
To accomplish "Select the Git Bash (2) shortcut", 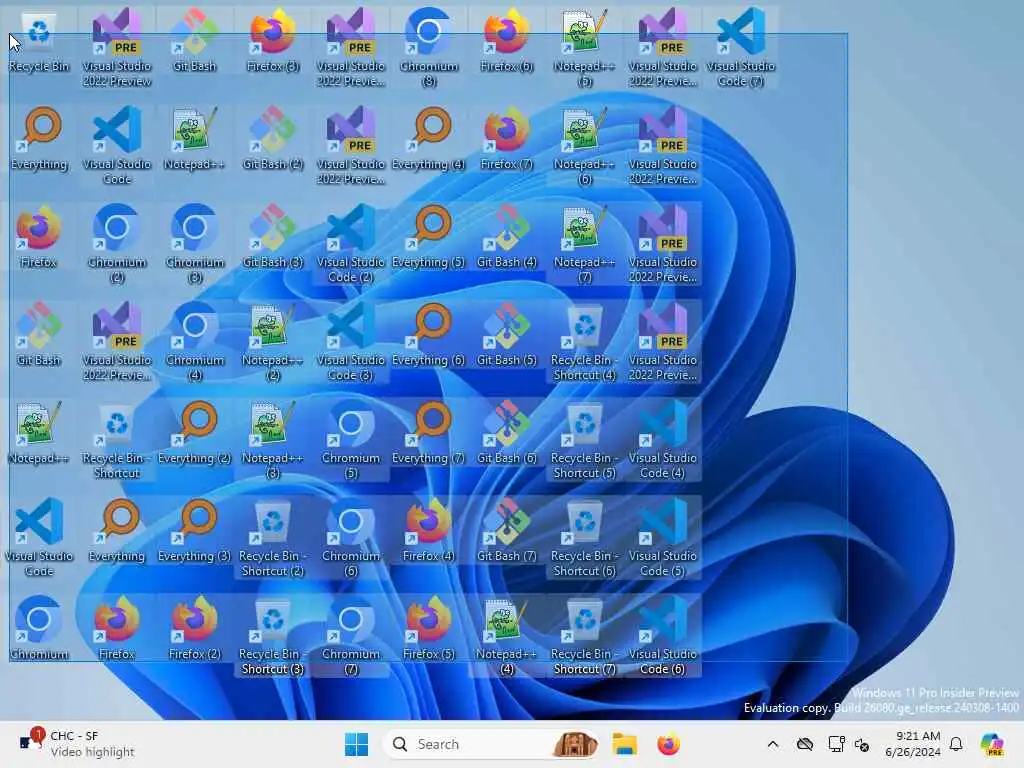I will (x=273, y=139).
